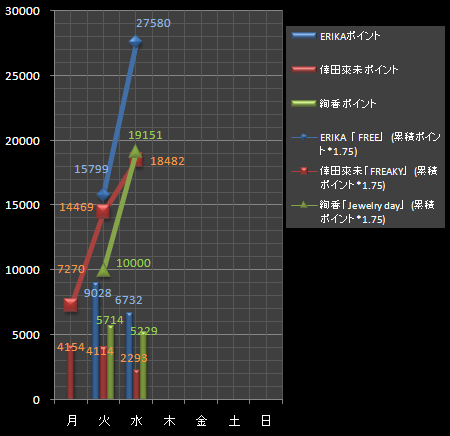
Task: Click the red 倖田來未ポイント legend entry
Action: pyautogui.click(x=345, y=70)
